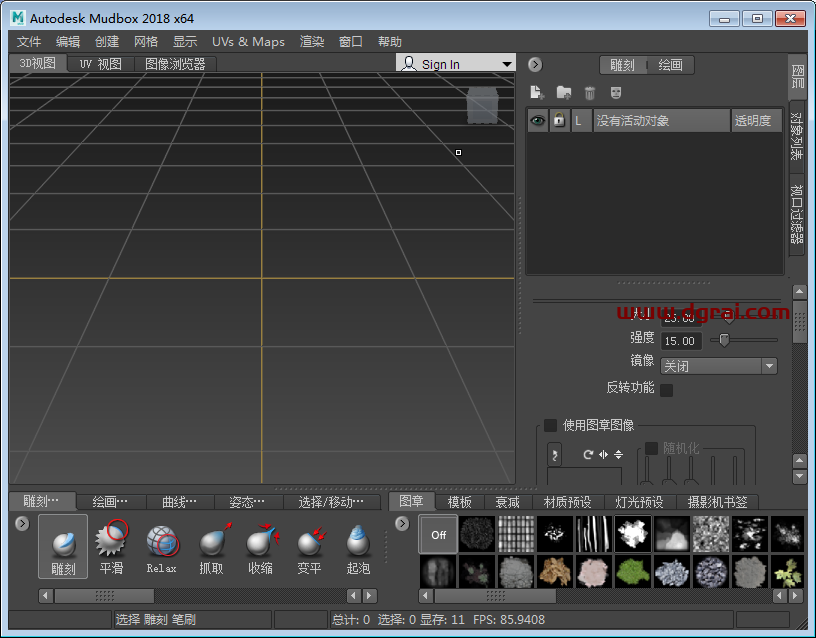This screenshot has height=638, width=816.
Task: Open the 窗口 menu
Action: pyautogui.click(x=351, y=42)
